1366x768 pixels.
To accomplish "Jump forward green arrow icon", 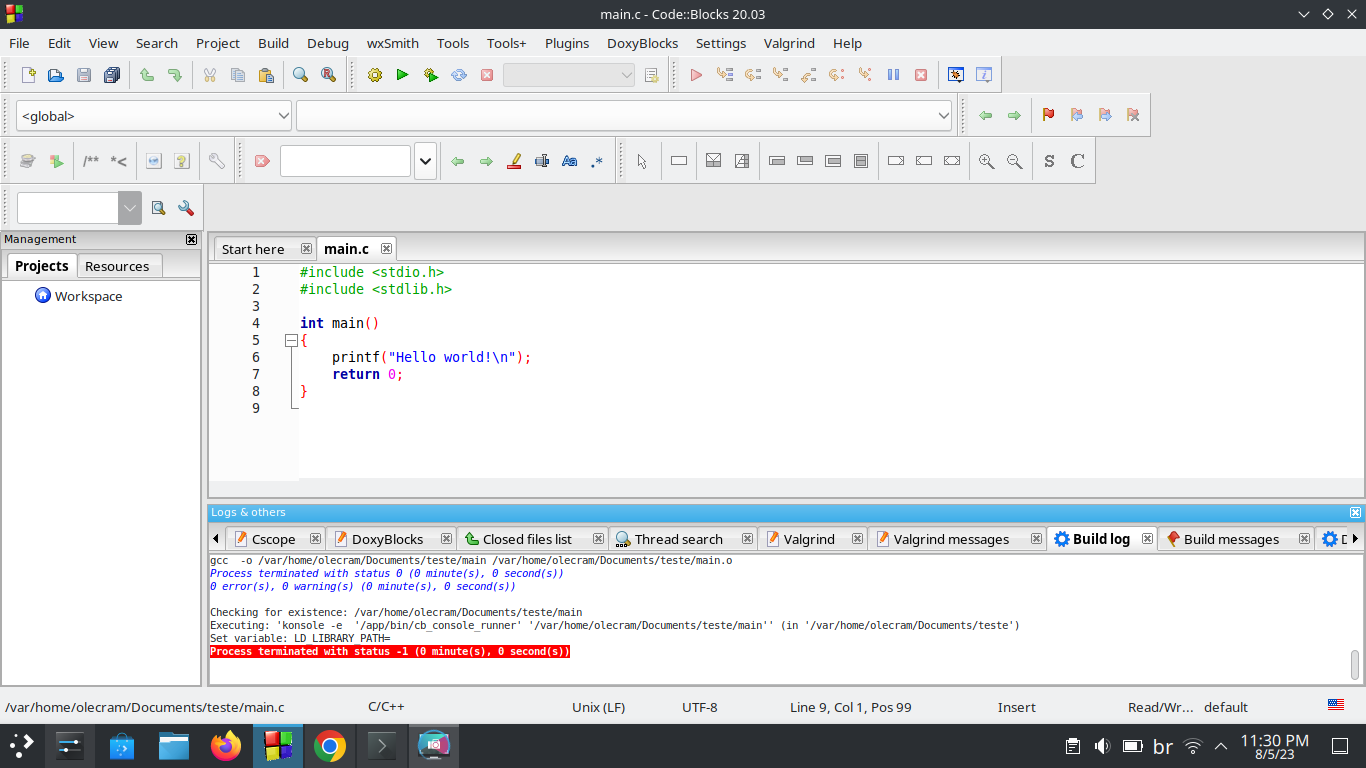I will tap(1014, 116).
